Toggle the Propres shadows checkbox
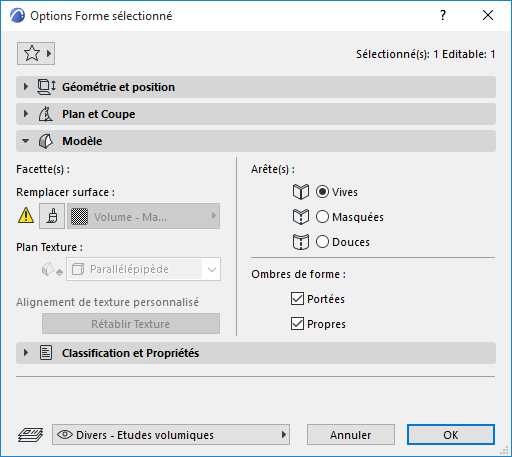 pos(297,324)
